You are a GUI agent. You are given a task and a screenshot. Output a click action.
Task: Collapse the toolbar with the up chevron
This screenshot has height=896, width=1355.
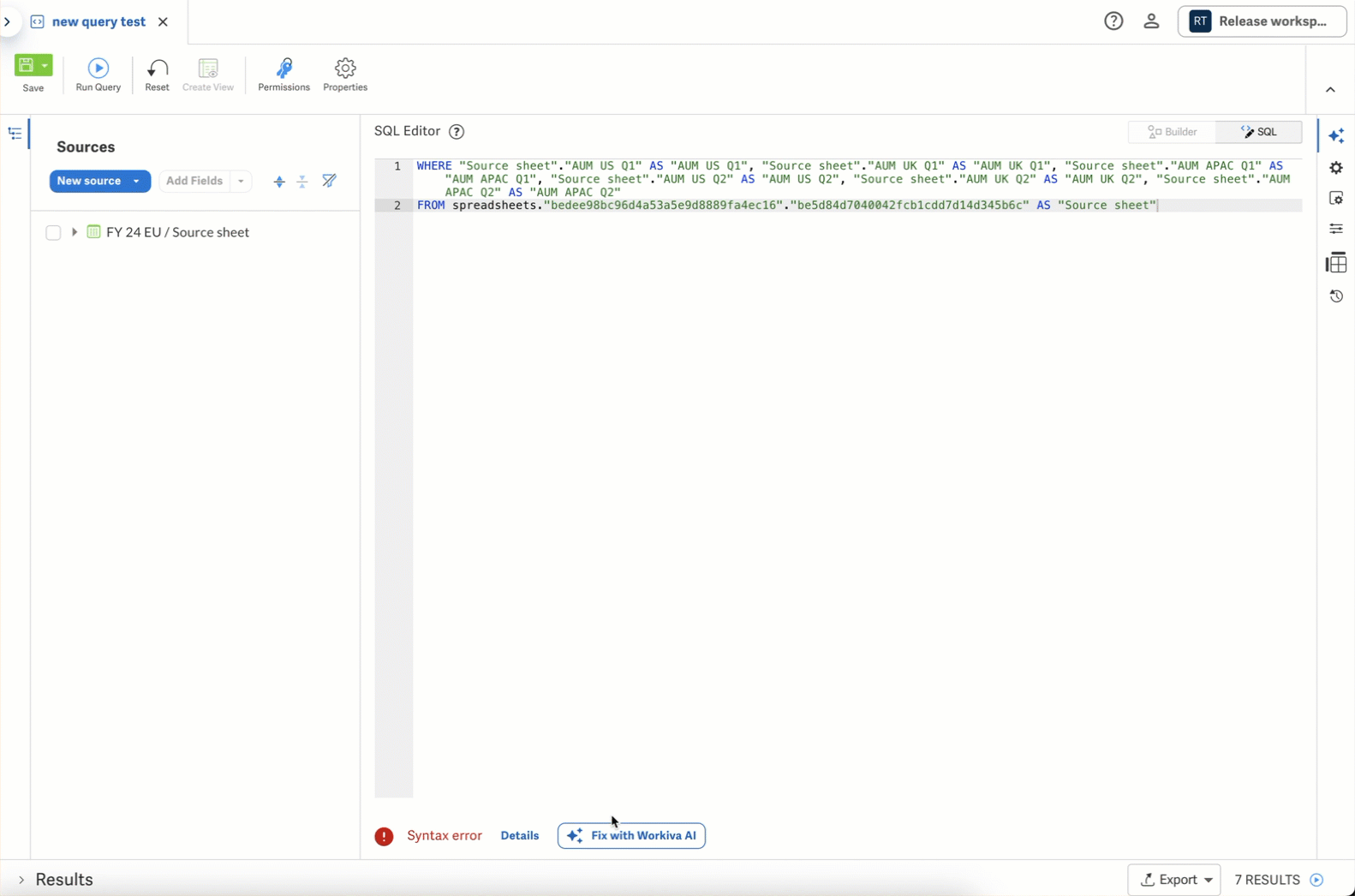(x=1330, y=90)
